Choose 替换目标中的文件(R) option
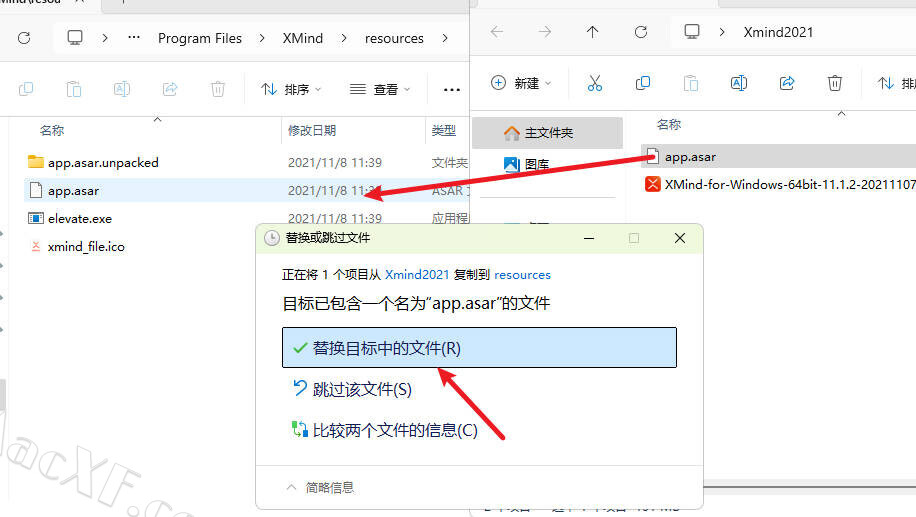The width and height of the screenshot is (916, 517). point(479,348)
